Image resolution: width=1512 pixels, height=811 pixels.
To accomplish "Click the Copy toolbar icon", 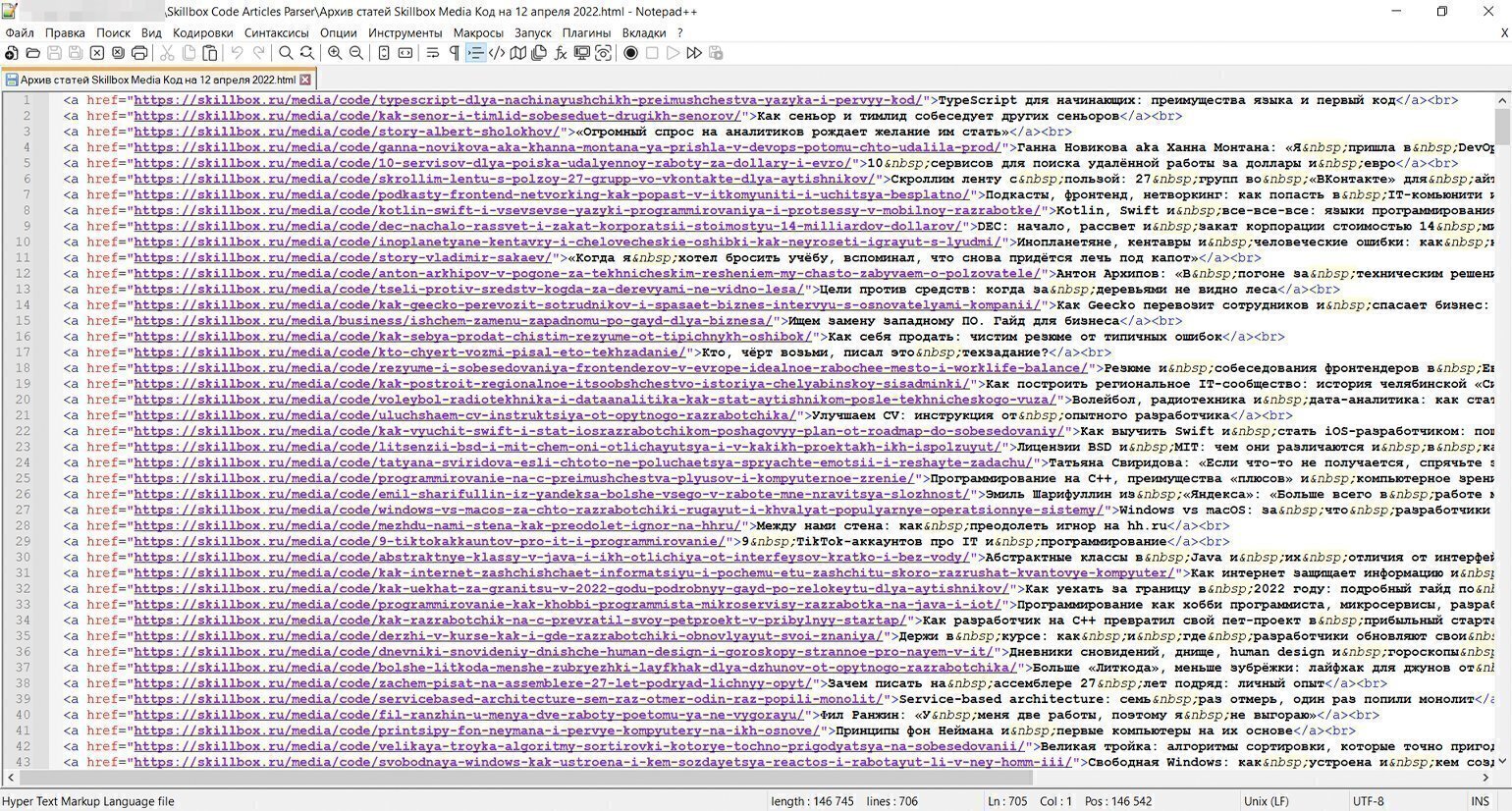I will [189, 53].
